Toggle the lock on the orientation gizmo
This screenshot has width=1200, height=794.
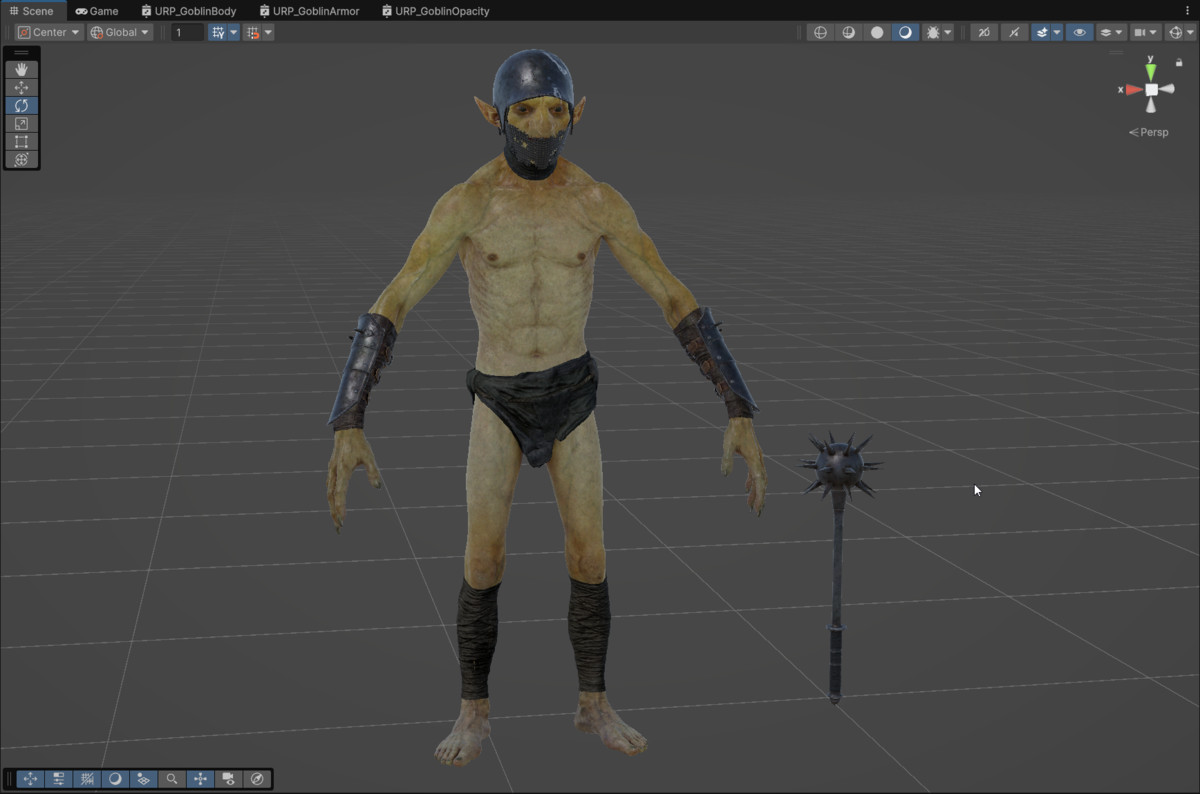[x=1179, y=63]
